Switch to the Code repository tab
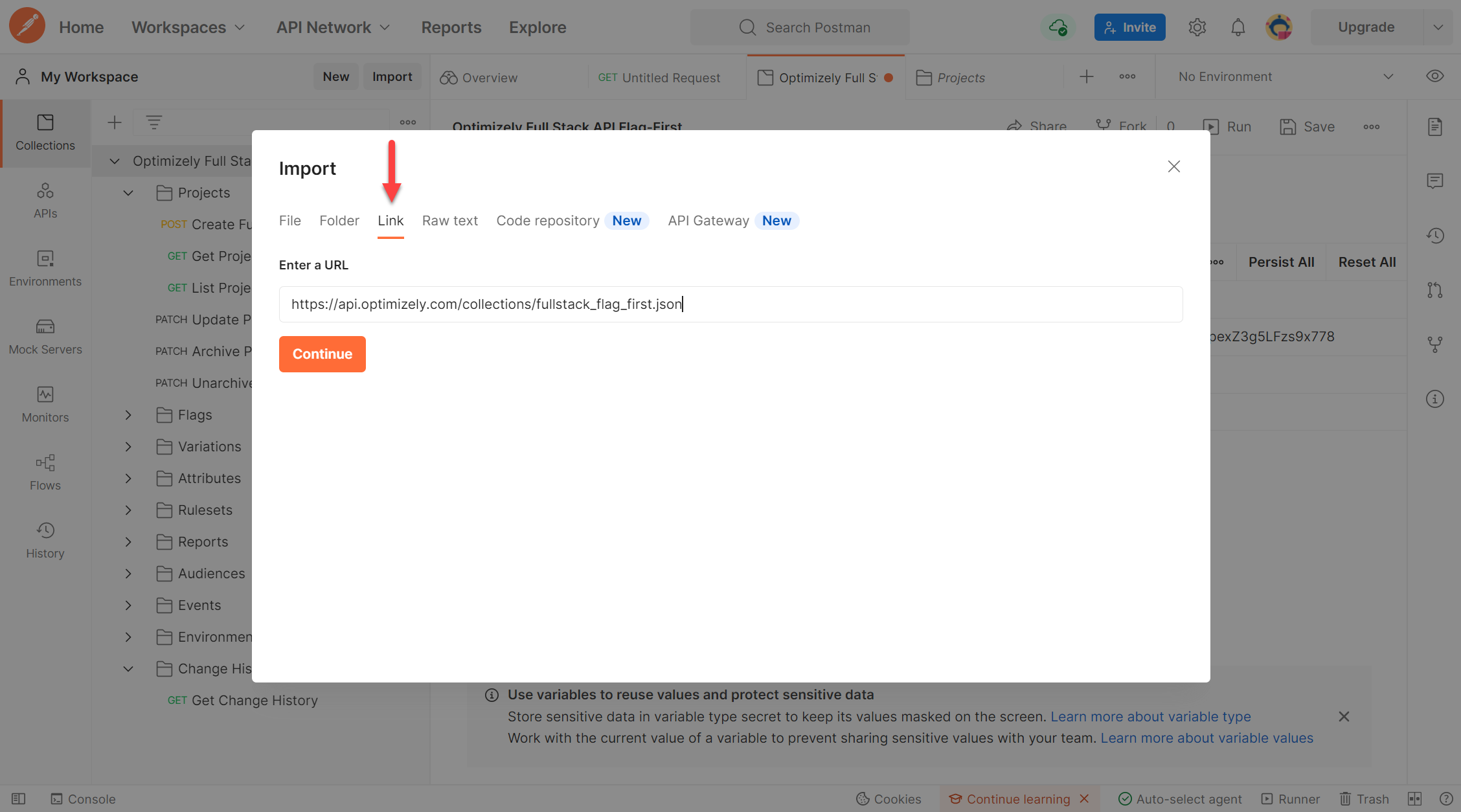 point(548,220)
